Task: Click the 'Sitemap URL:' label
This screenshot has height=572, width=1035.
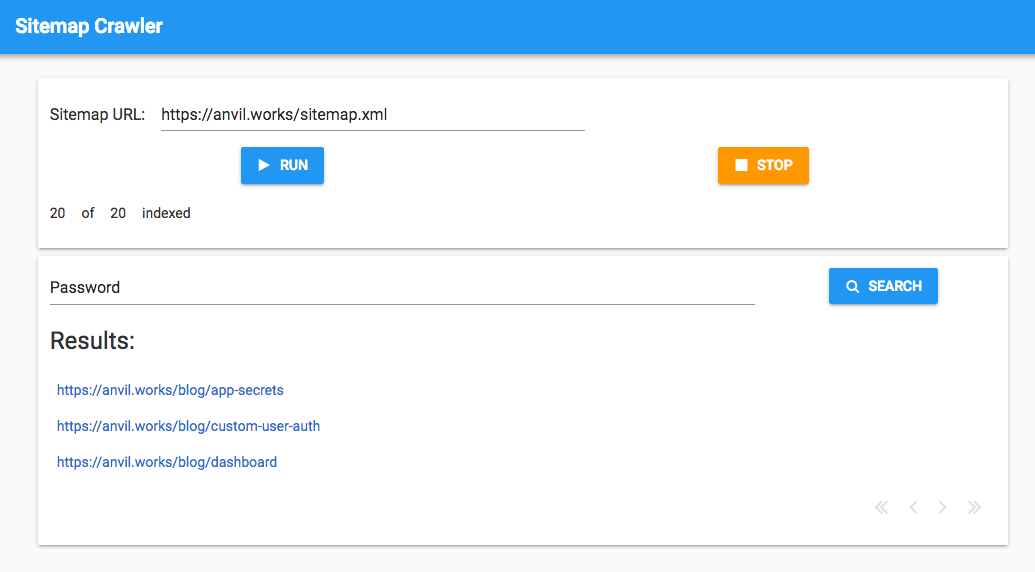Action: 97,115
